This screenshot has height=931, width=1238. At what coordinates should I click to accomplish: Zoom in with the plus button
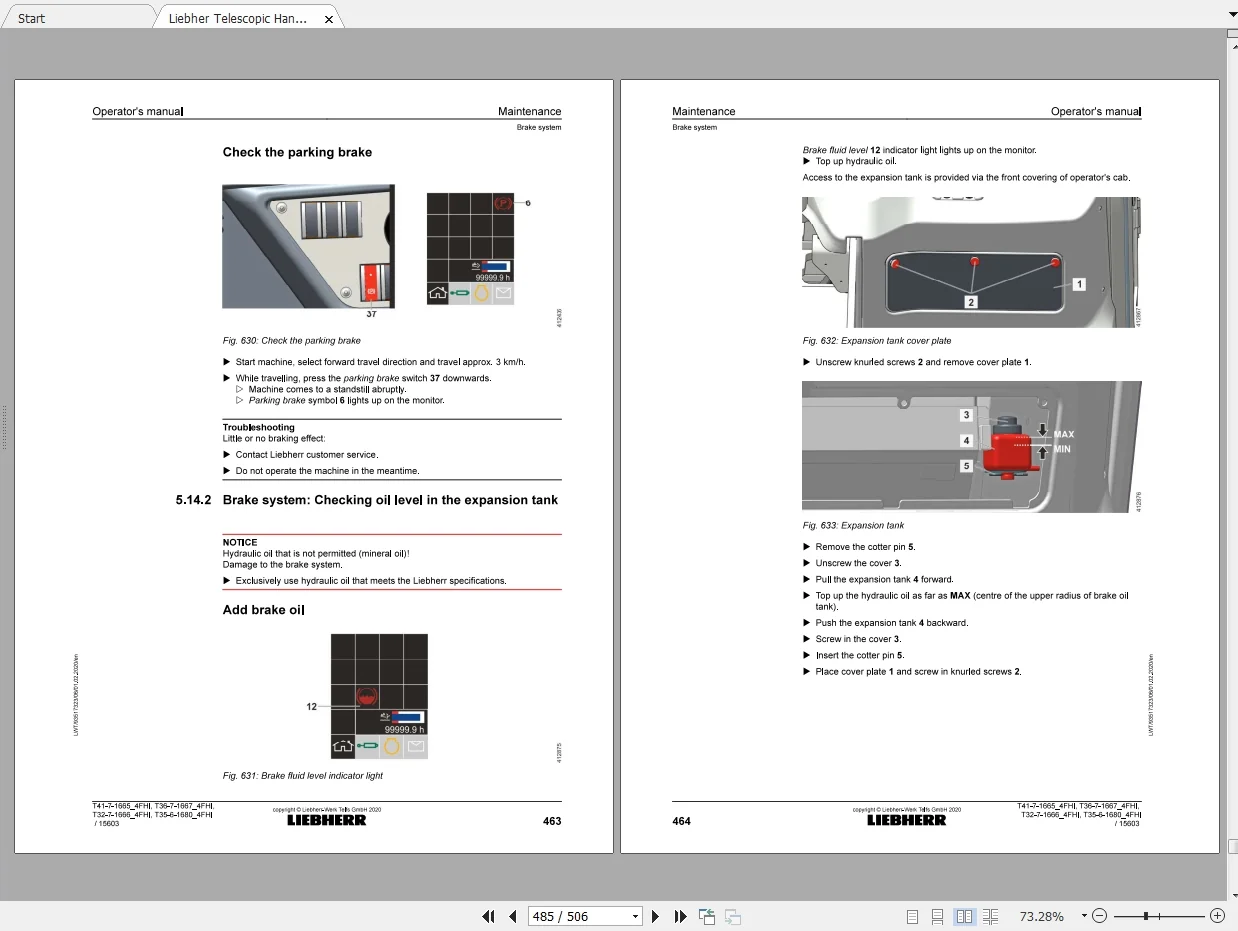tap(1217, 916)
